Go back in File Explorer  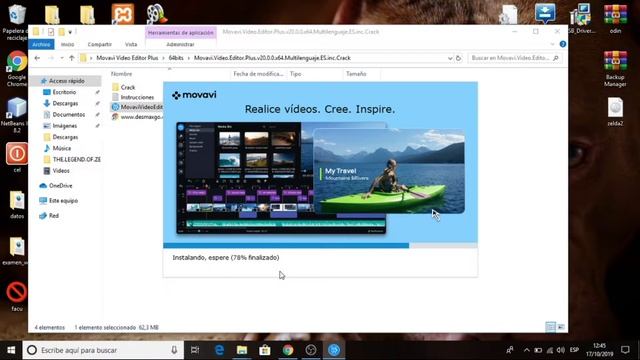[x=37, y=58]
